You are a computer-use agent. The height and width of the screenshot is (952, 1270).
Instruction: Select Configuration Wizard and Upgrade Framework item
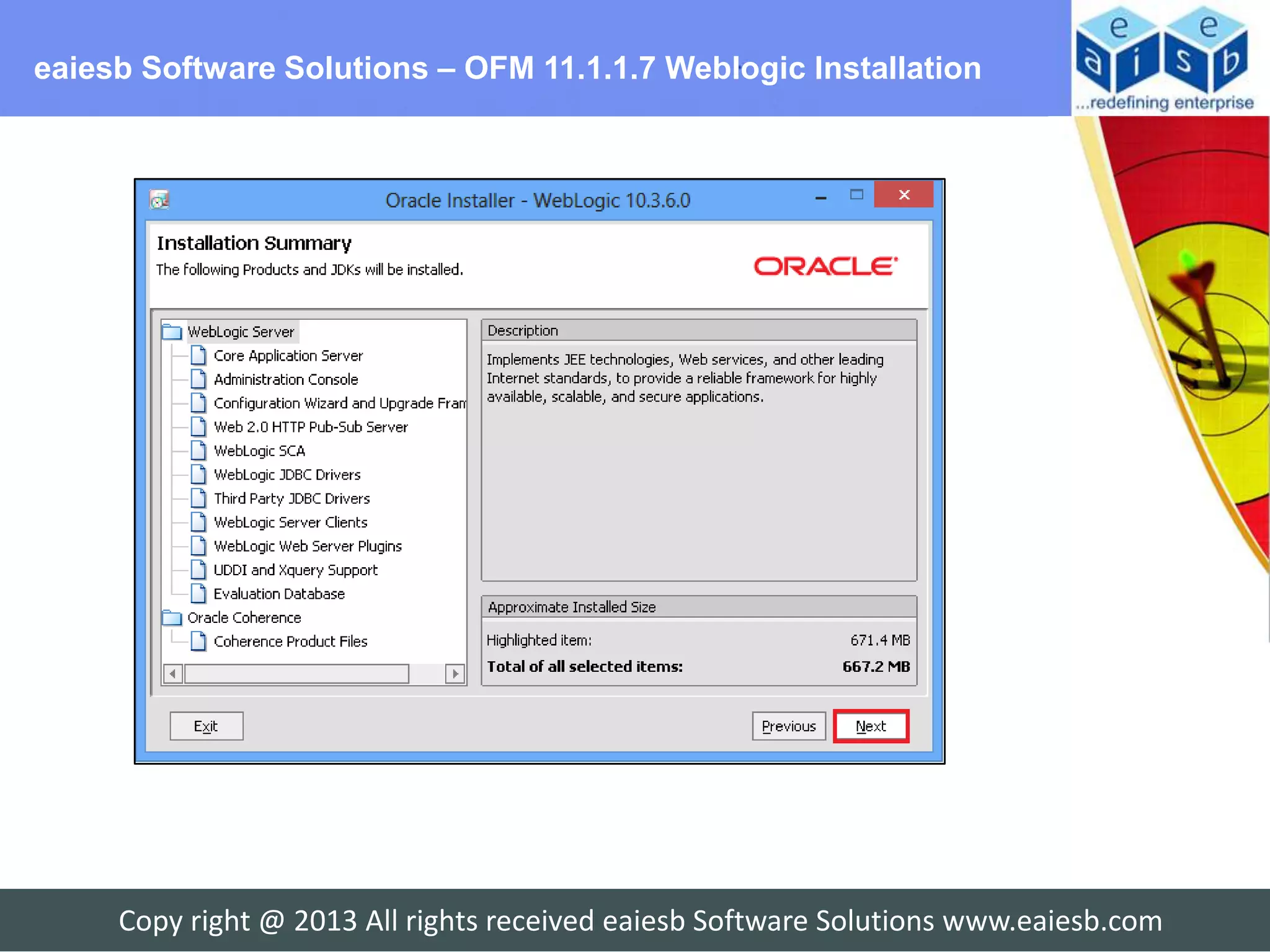point(340,403)
